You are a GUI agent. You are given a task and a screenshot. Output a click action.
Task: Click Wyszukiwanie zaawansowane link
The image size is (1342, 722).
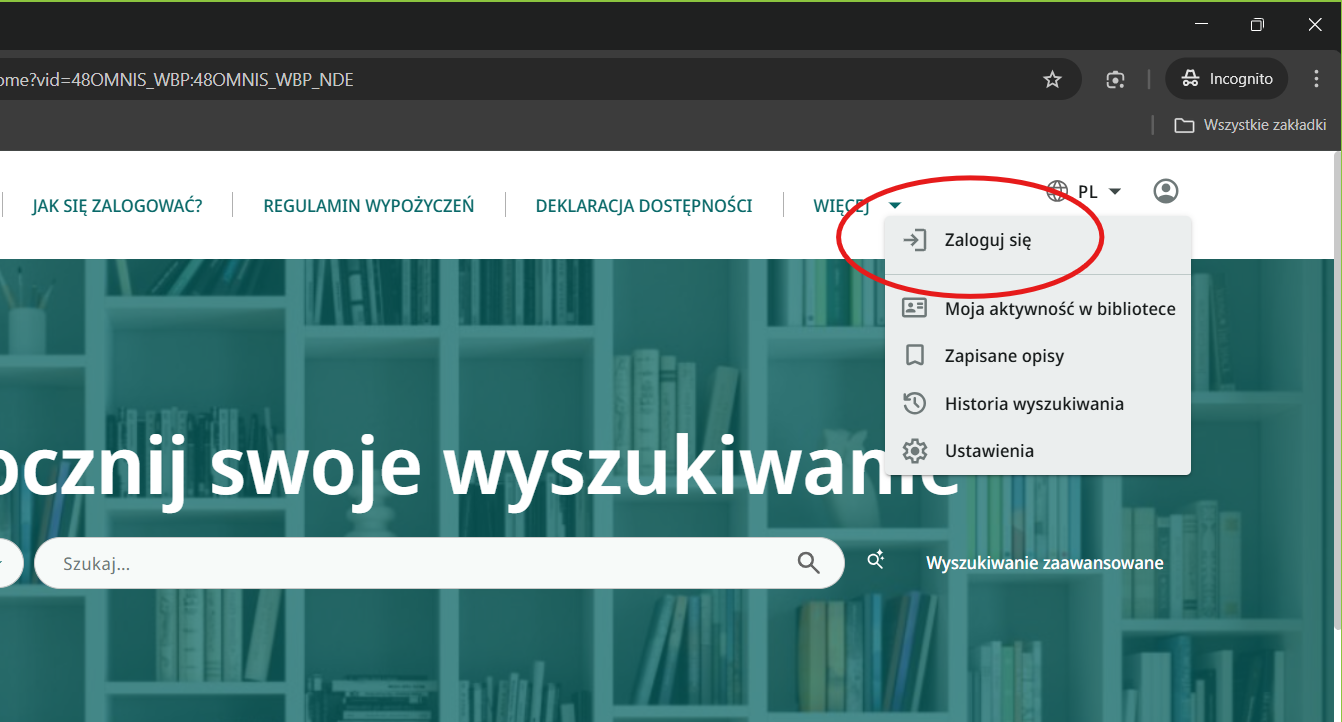(x=1044, y=563)
